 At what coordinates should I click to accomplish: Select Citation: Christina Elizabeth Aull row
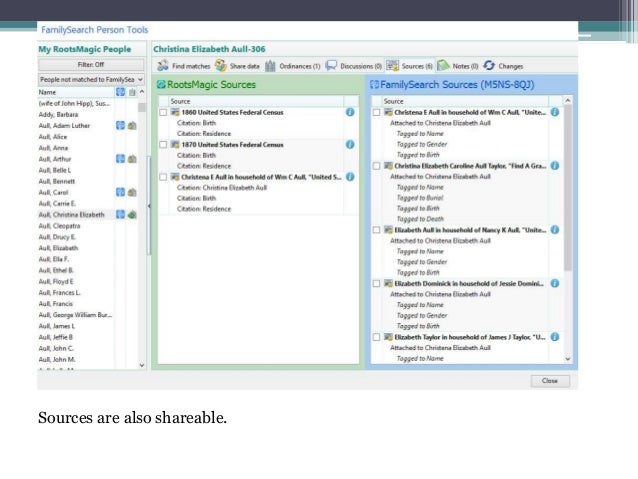point(222,188)
